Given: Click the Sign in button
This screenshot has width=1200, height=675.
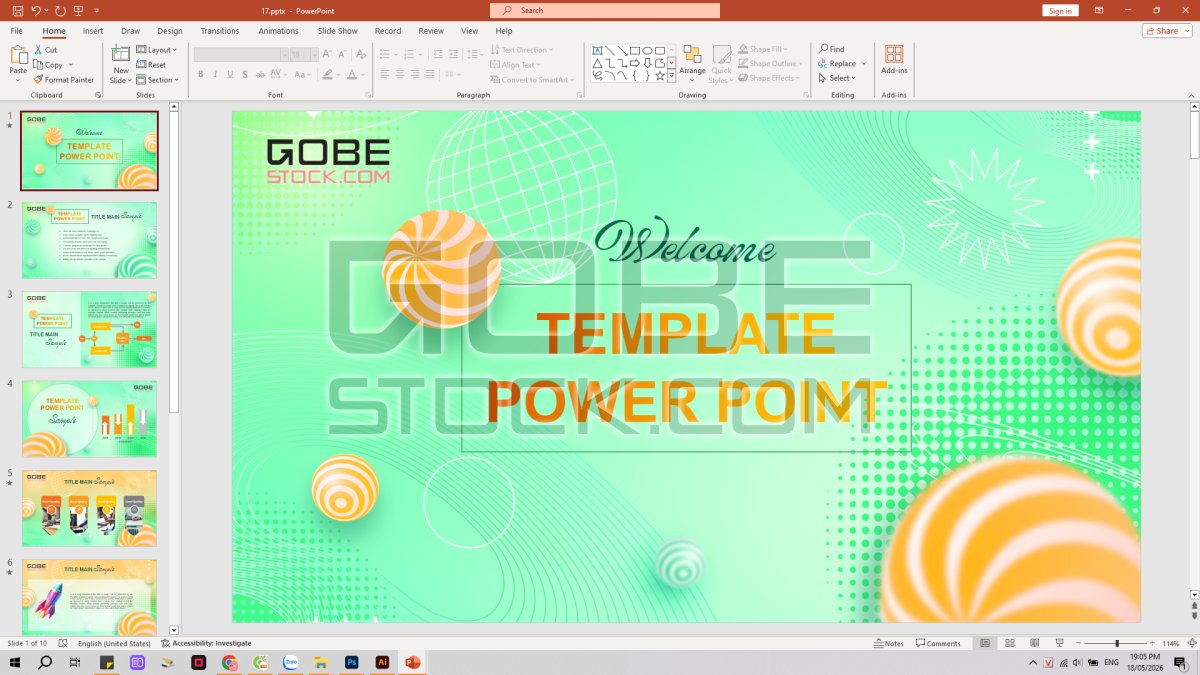Looking at the screenshot, I should point(1060,10).
